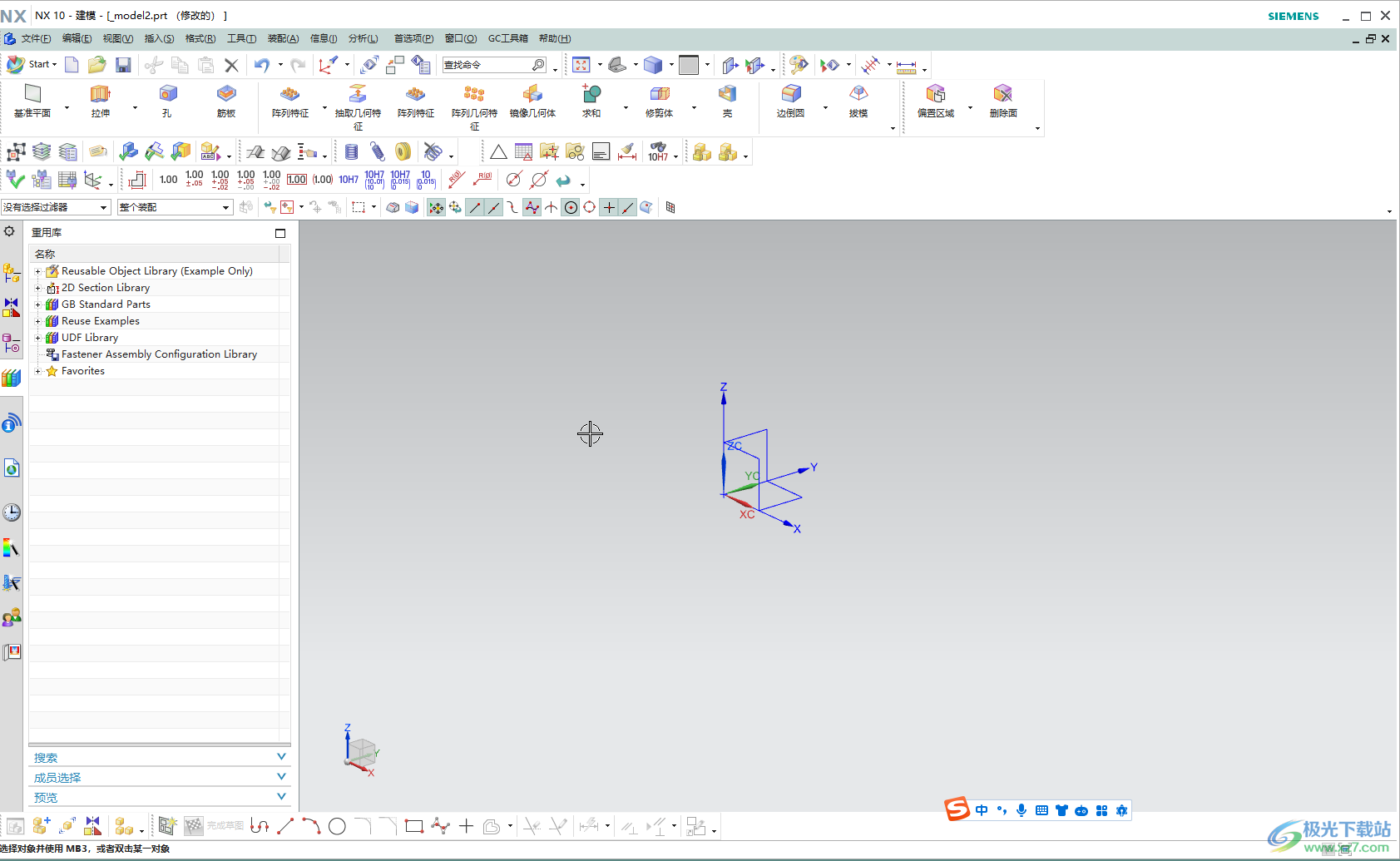The image size is (1400, 861).
Task: Toggle the Control Point snap option
Action: point(512,207)
